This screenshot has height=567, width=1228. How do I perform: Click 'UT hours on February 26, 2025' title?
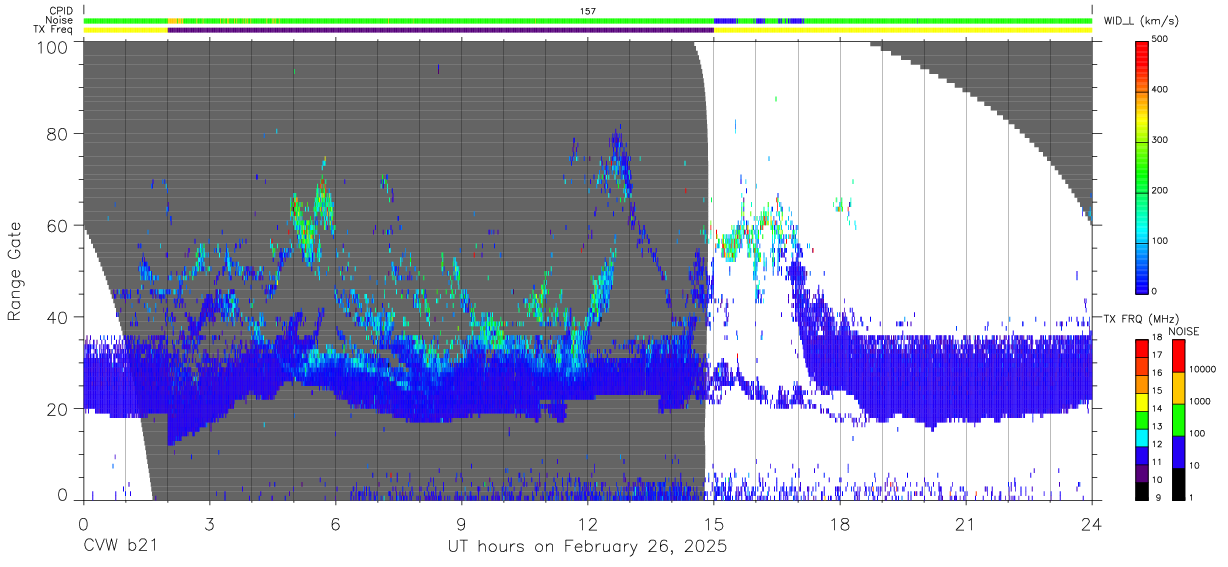click(x=587, y=547)
